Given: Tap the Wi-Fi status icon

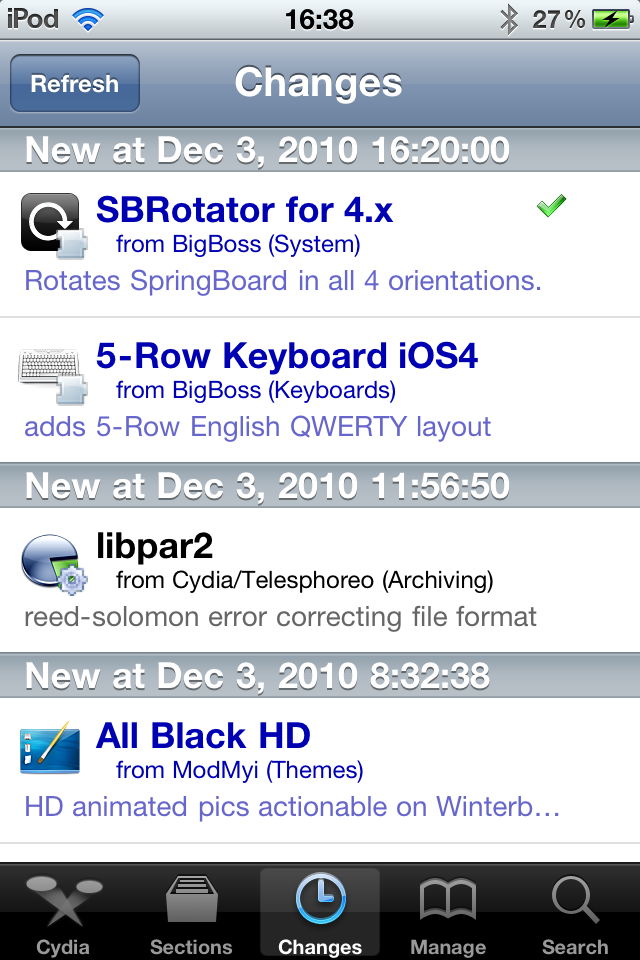Looking at the screenshot, I should [88, 20].
